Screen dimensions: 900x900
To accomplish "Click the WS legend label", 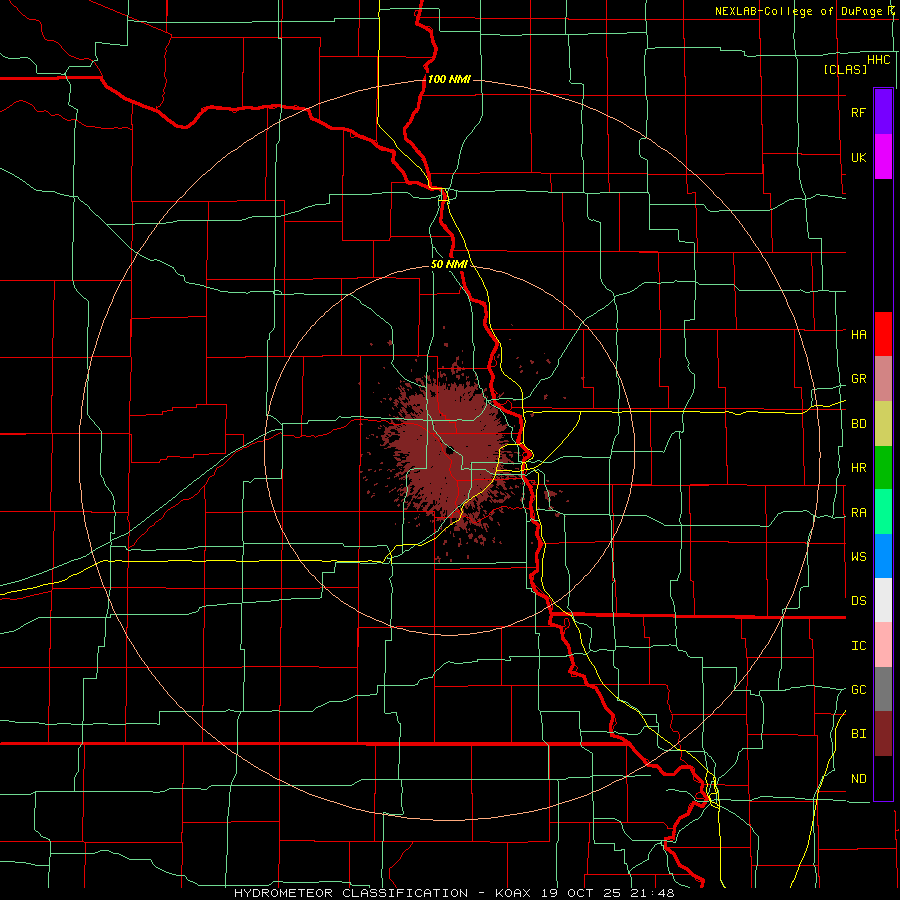I will [859, 557].
